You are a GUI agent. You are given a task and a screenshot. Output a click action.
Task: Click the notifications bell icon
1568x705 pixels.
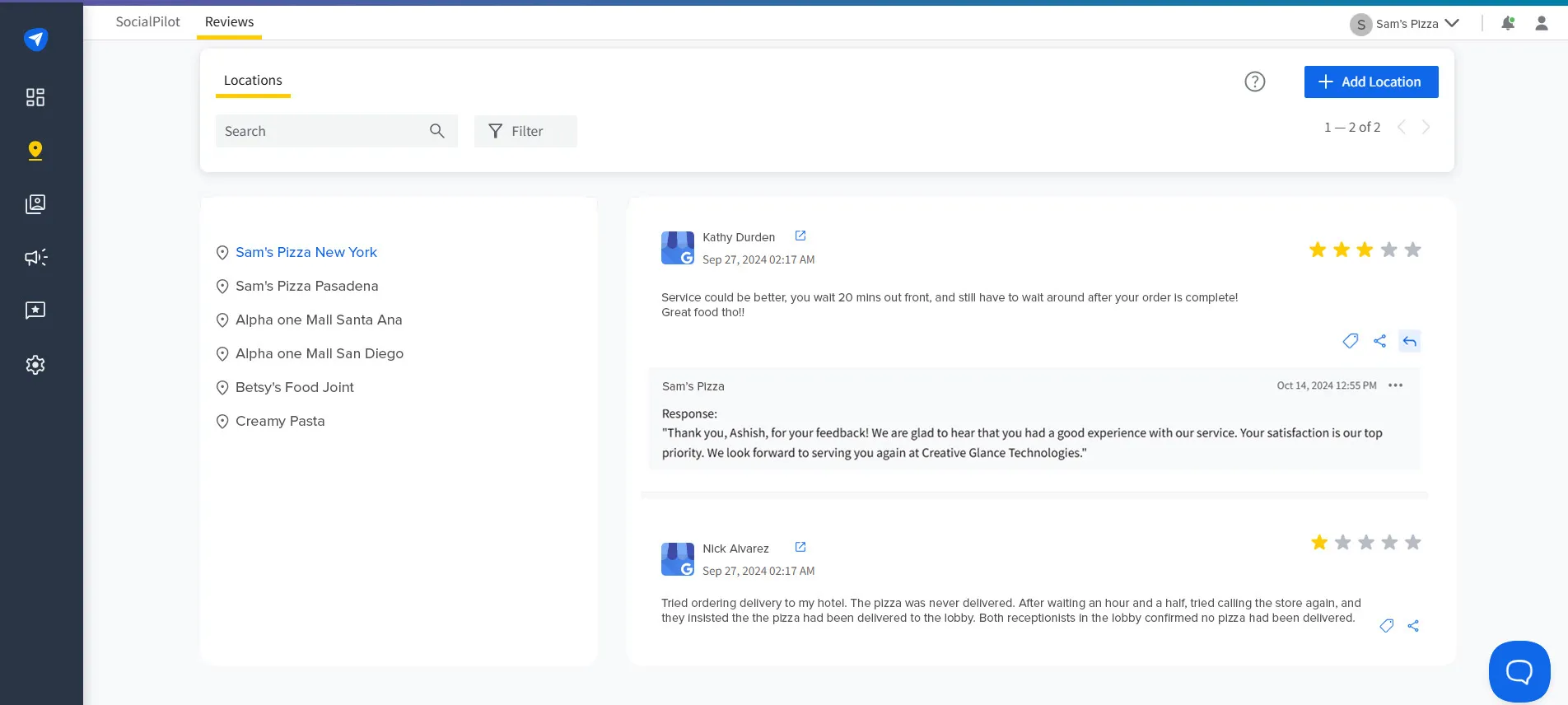pos(1508,23)
